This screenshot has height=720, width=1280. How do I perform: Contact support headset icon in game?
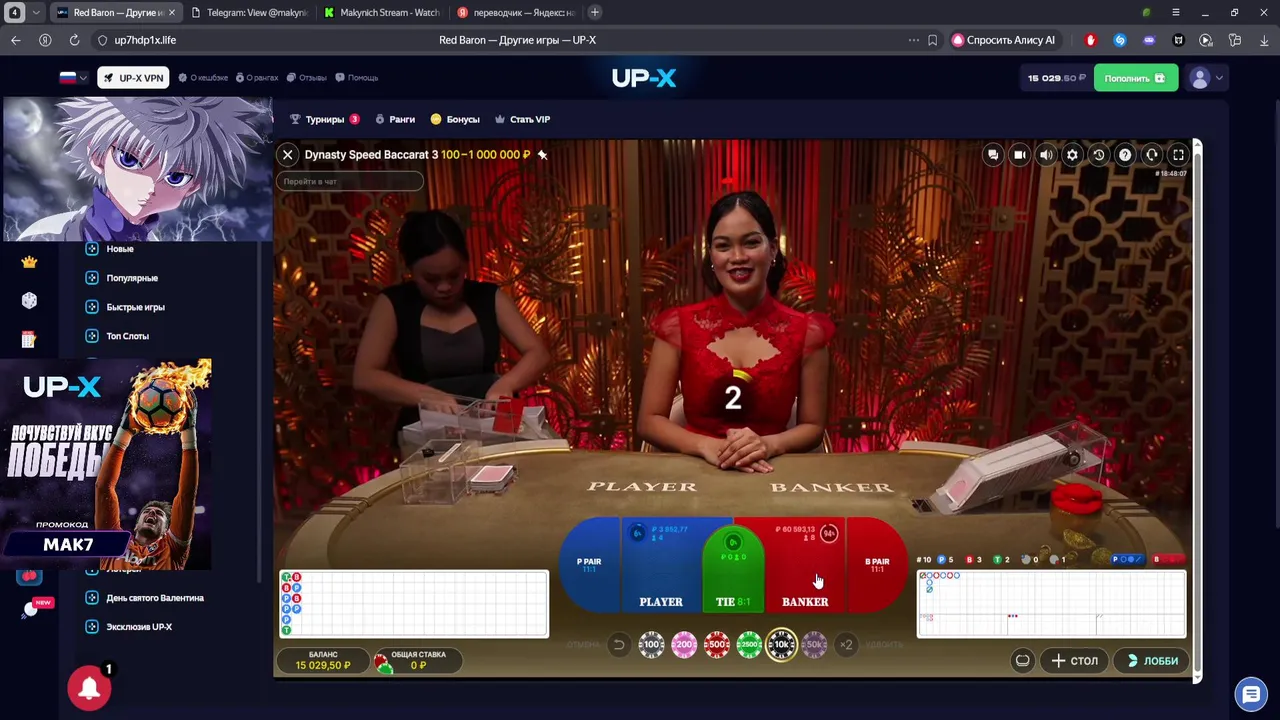coord(1152,155)
